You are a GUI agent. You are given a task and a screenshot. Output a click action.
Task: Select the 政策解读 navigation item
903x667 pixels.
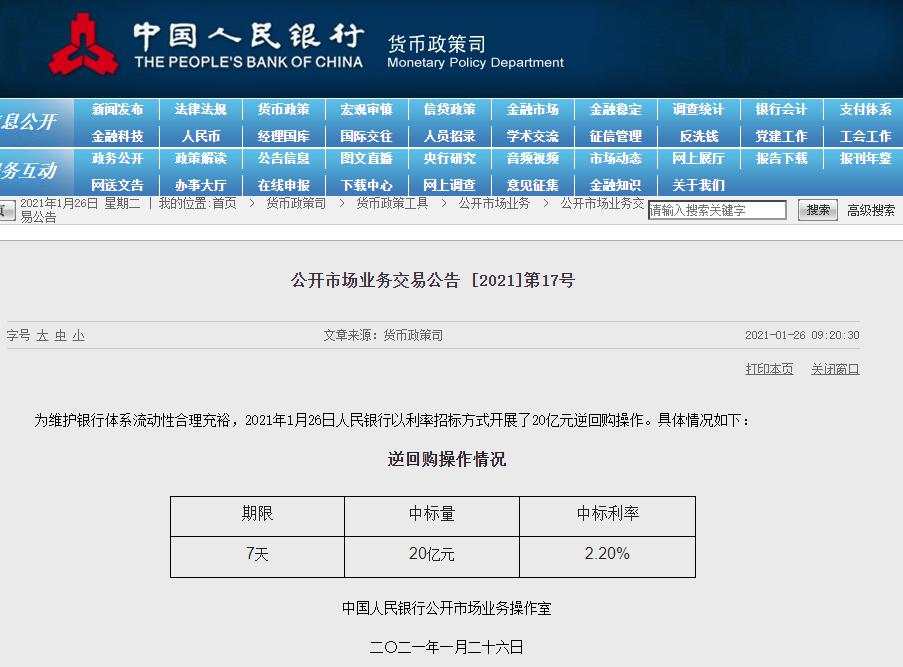(200, 158)
